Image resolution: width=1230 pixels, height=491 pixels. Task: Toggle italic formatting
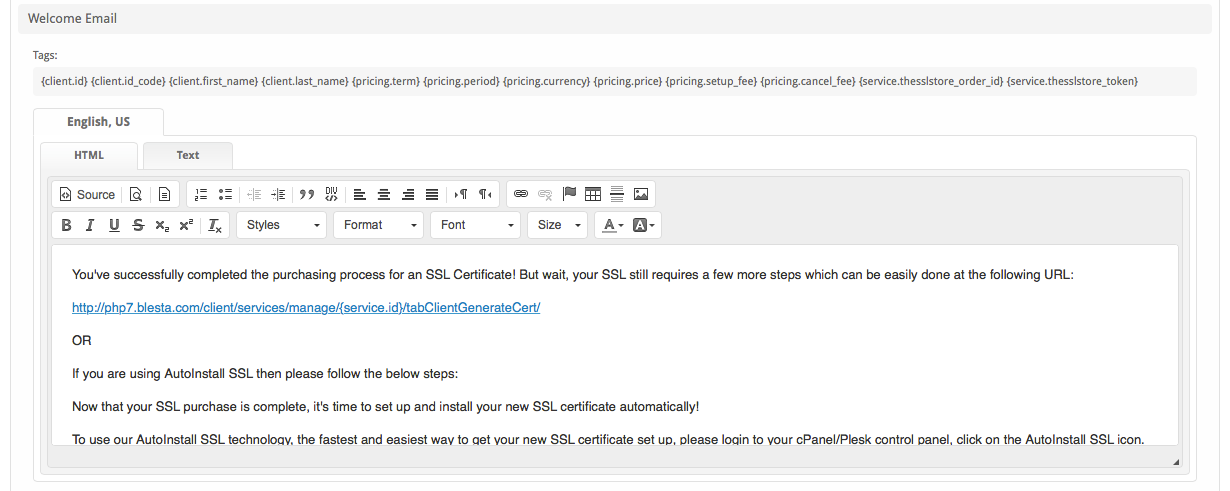tap(90, 225)
